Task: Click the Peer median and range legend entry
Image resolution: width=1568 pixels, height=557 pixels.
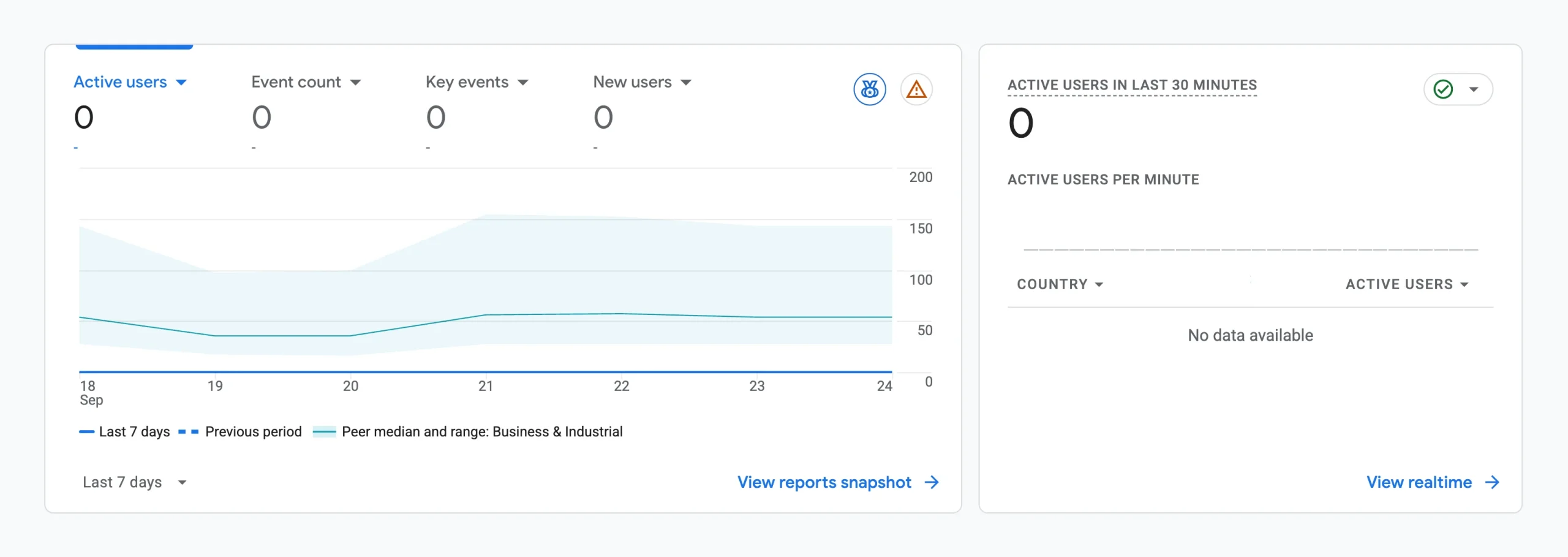Action: (x=468, y=431)
